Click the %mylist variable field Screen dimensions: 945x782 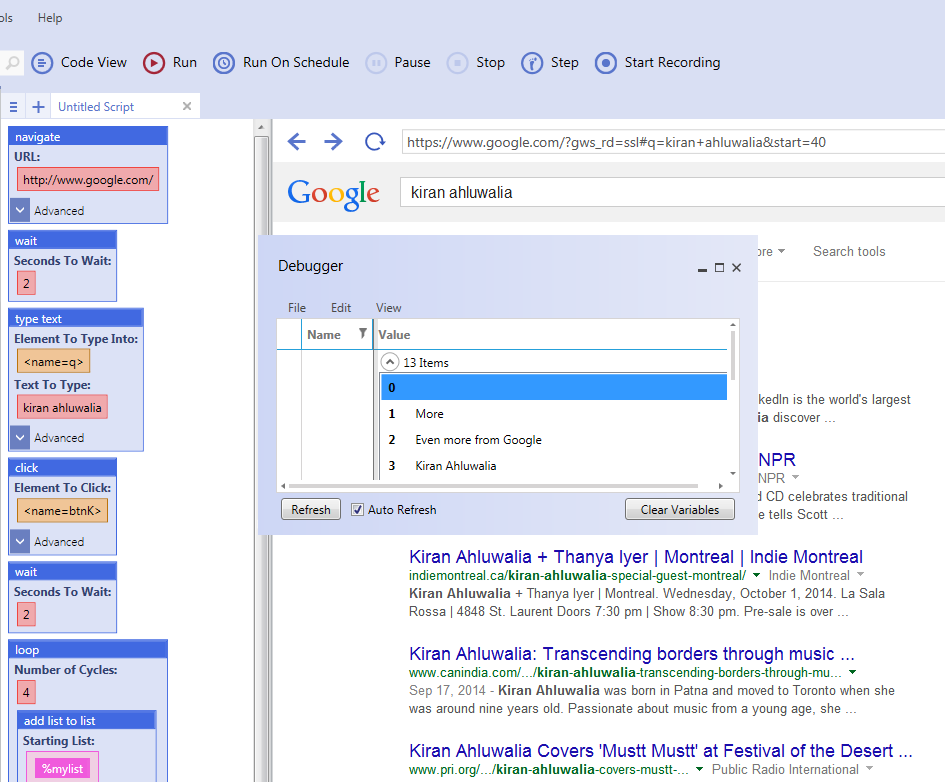point(62,768)
